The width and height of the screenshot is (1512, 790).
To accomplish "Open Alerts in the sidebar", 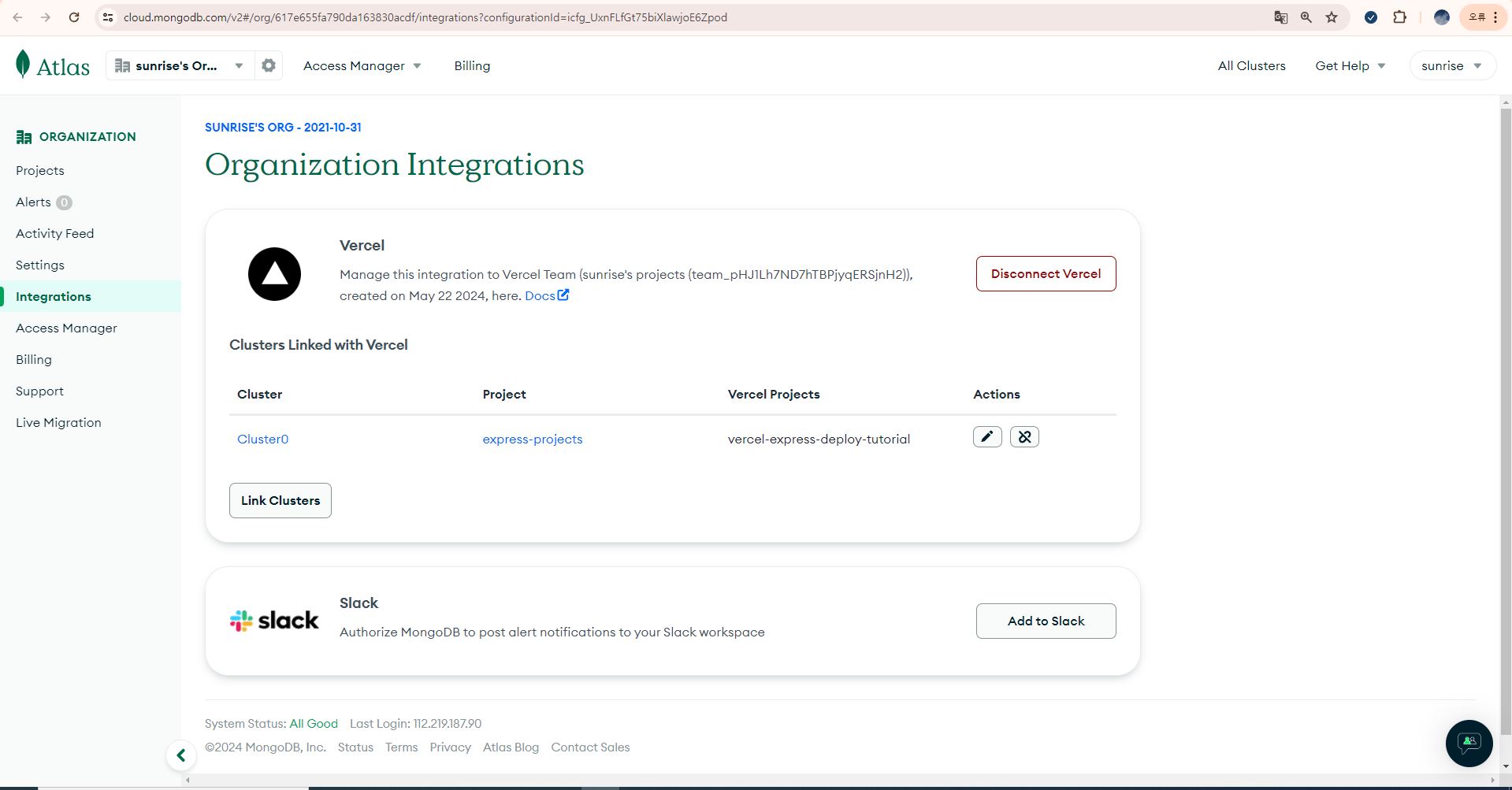I will point(33,202).
